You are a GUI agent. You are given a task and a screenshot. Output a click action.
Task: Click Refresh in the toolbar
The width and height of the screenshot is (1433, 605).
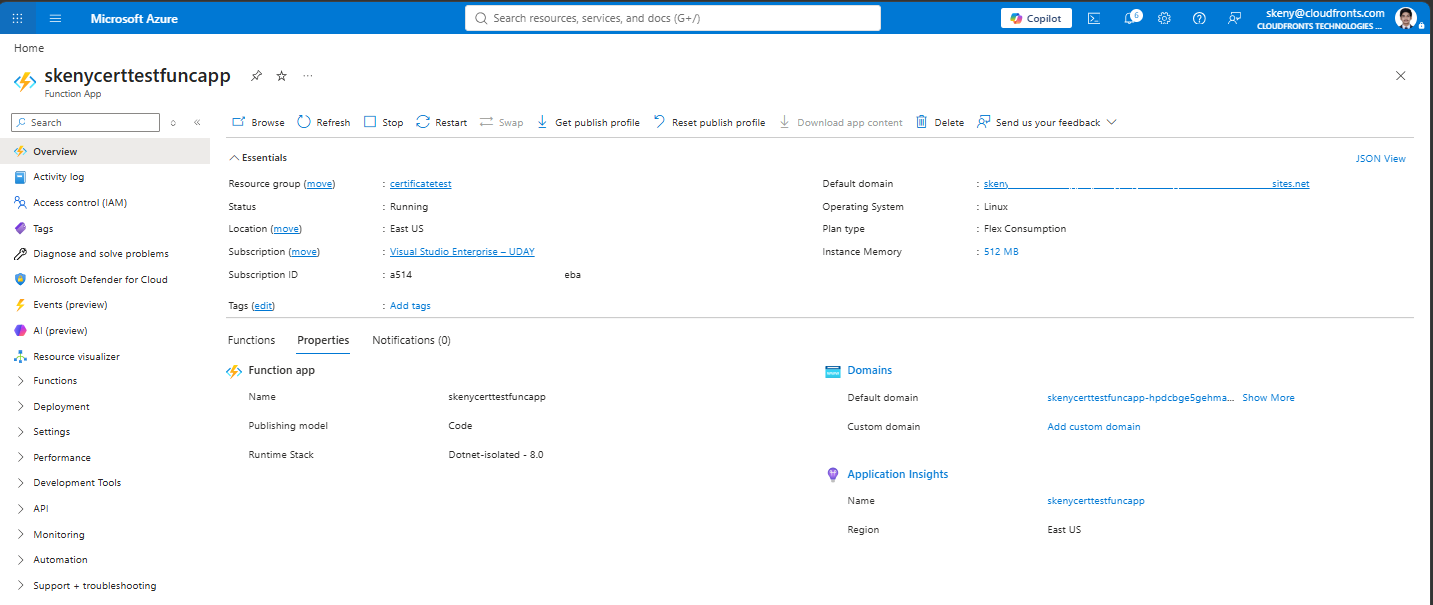(323, 122)
